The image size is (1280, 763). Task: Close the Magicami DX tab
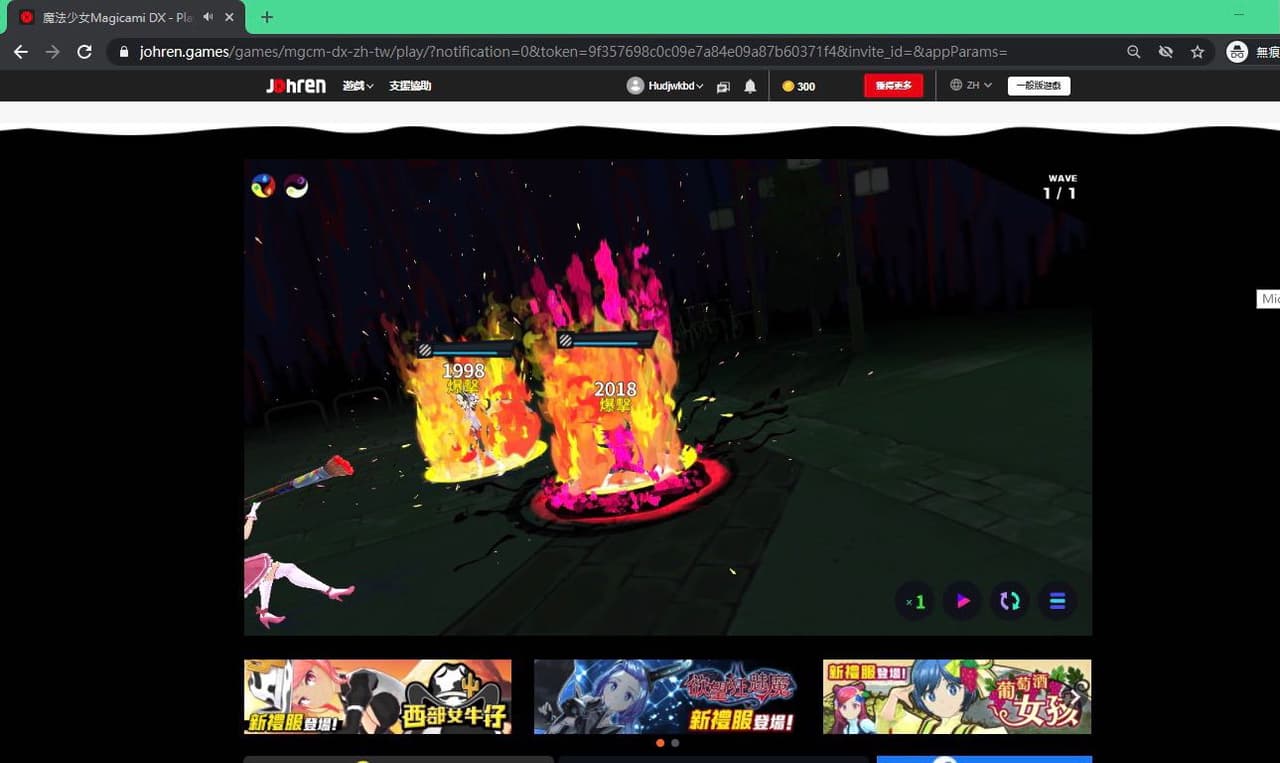[x=230, y=17]
